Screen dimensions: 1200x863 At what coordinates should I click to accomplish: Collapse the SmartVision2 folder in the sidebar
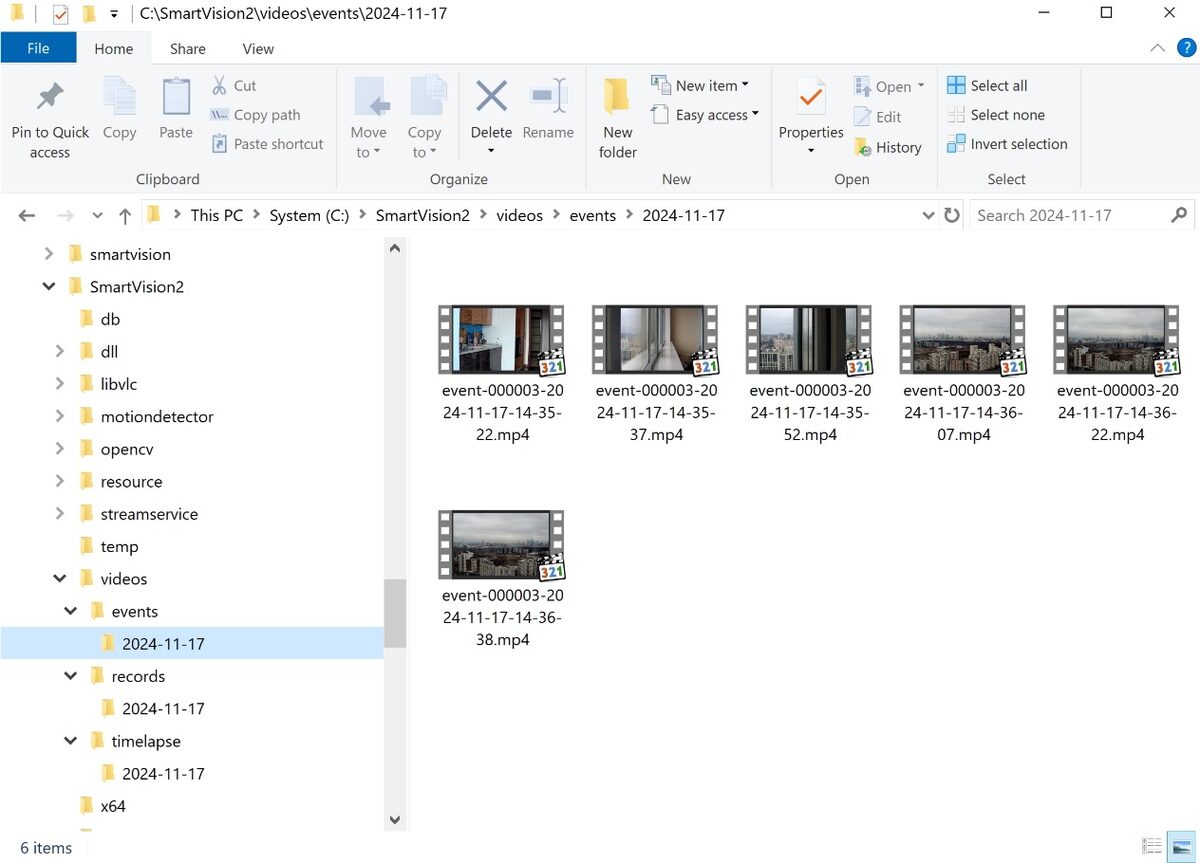pyautogui.click(x=49, y=286)
